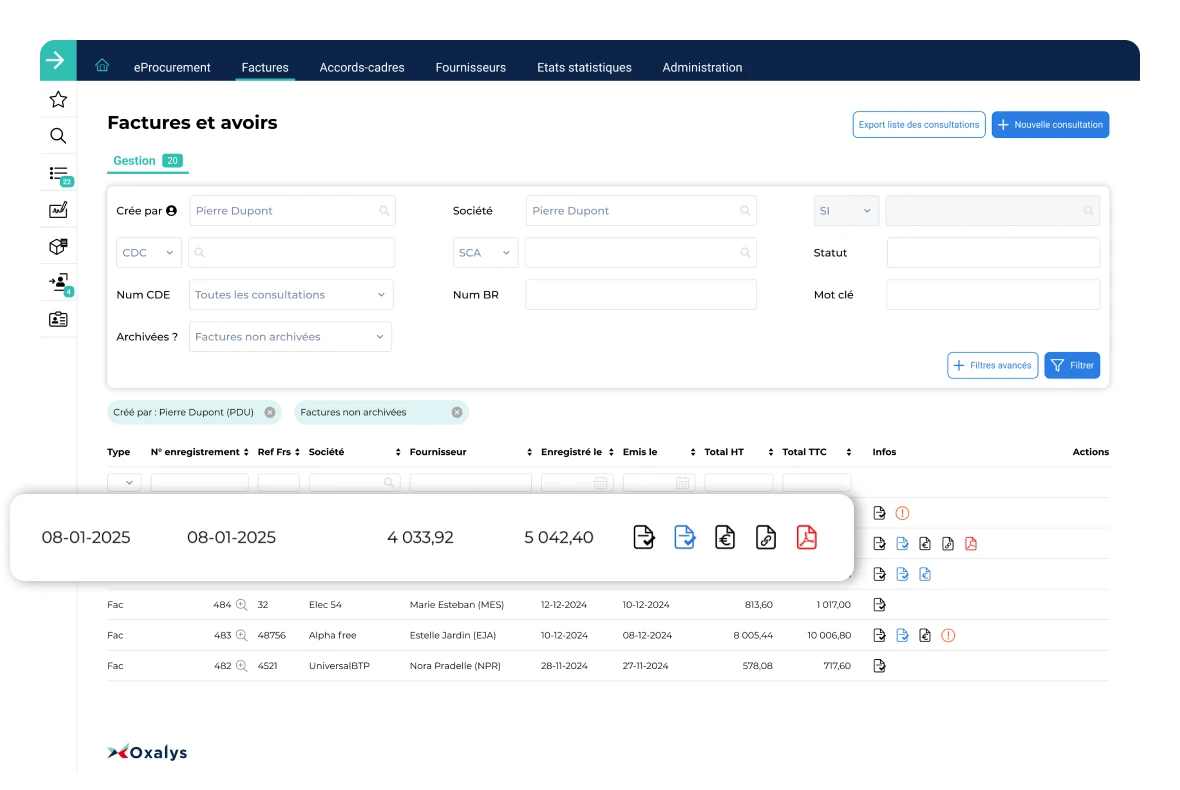Click amount '10 006,80'
The width and height of the screenshot is (1180, 790).
click(829, 636)
